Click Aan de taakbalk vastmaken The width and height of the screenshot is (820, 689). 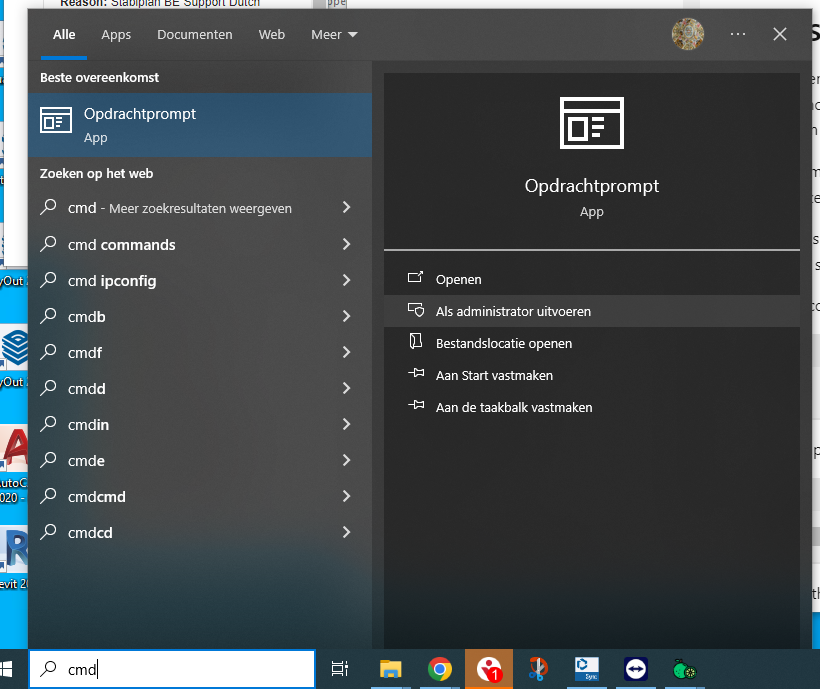click(x=591, y=407)
